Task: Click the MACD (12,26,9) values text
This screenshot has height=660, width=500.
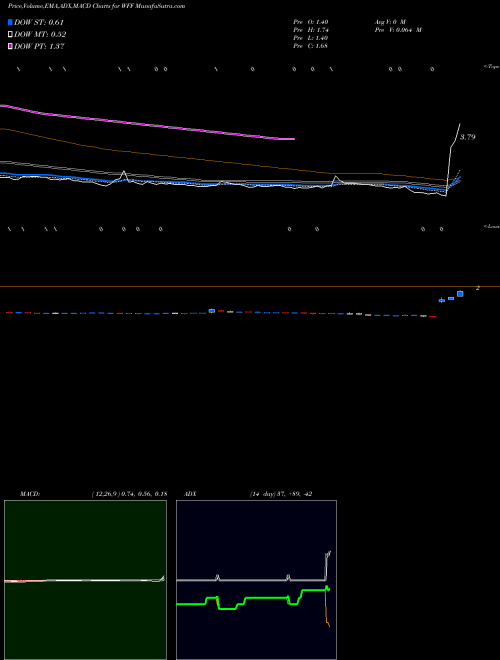Action: (130, 494)
